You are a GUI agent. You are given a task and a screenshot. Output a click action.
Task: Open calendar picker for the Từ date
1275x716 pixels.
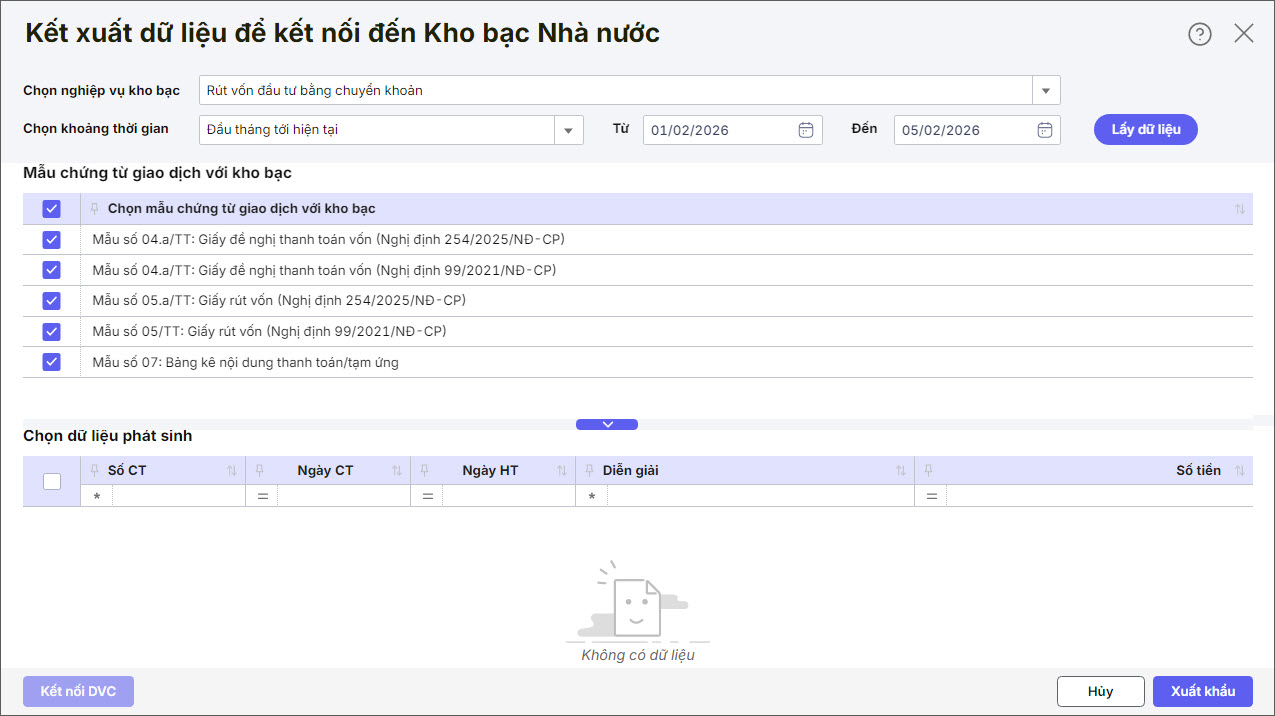806,130
